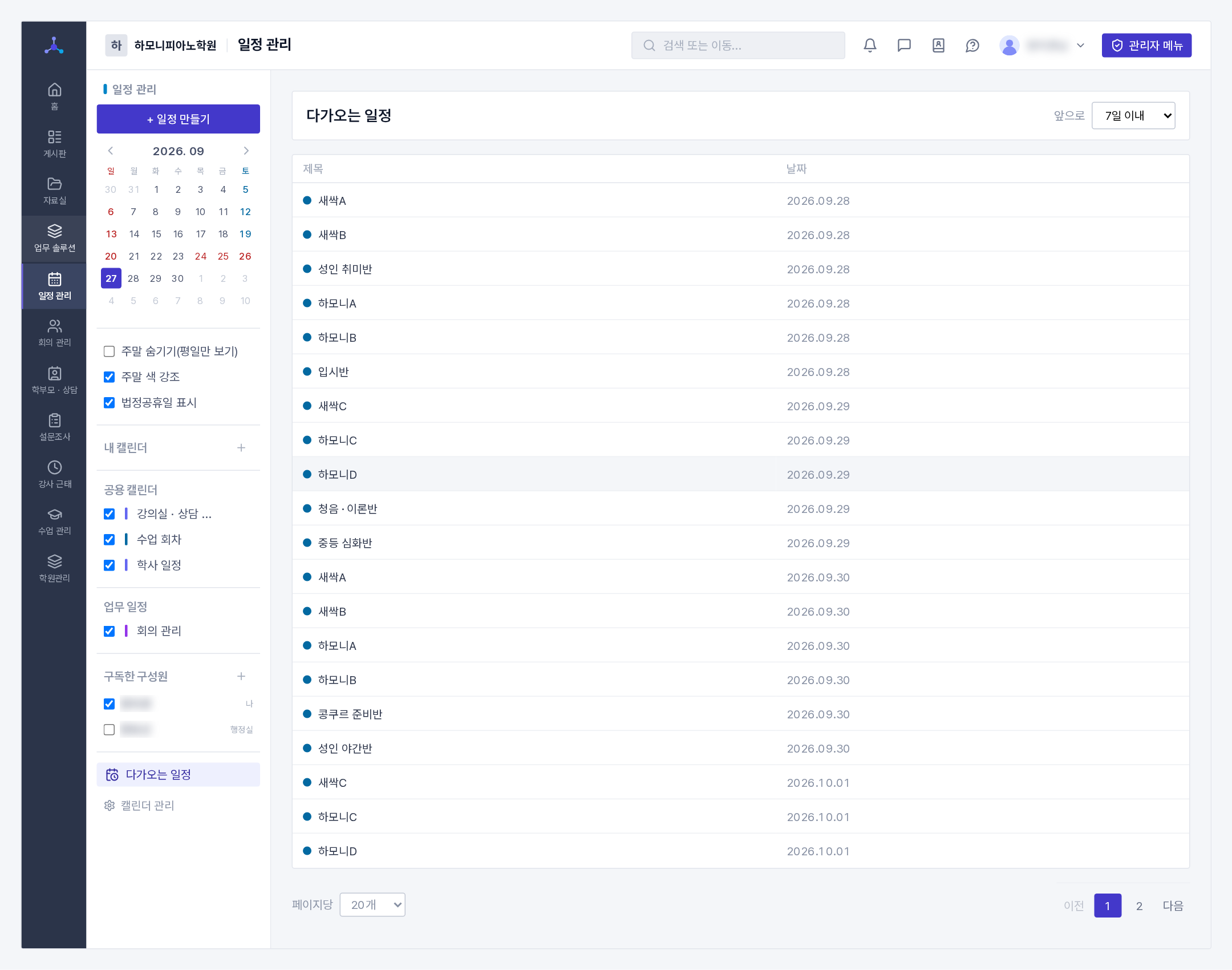Open the 청음 · 이론반 schedule row
This screenshot has width=1232, height=970.
click(740, 508)
